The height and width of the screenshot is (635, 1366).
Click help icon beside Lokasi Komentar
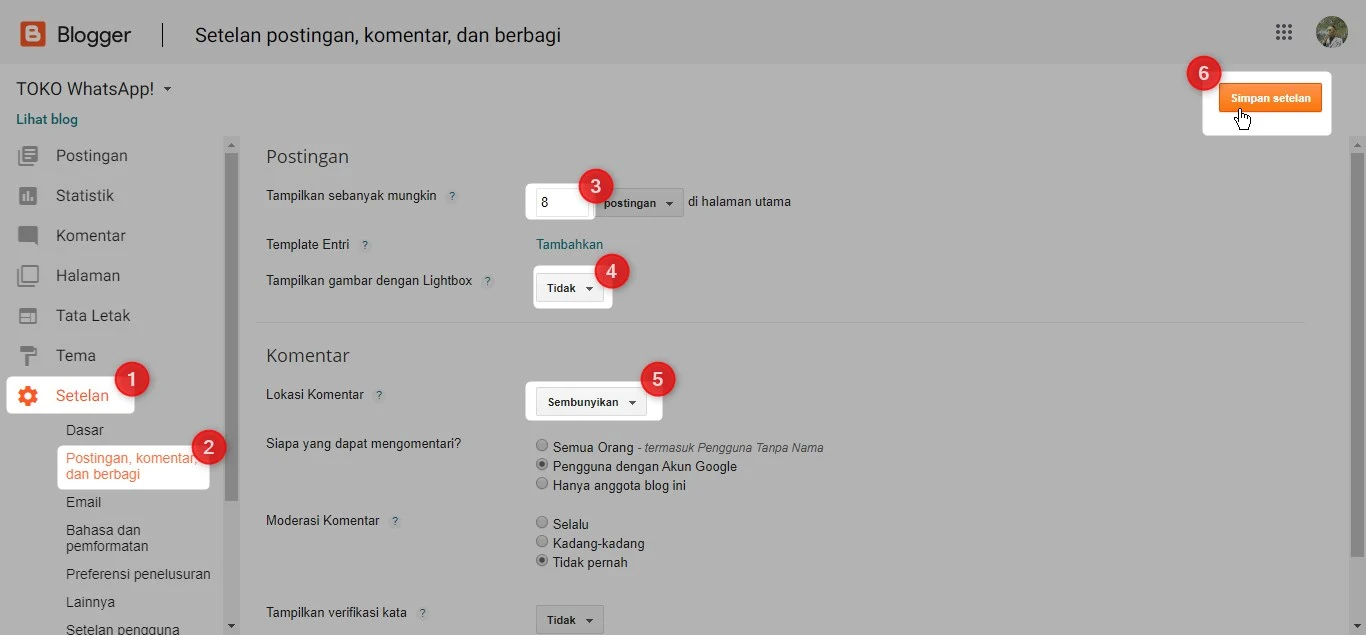pos(379,396)
